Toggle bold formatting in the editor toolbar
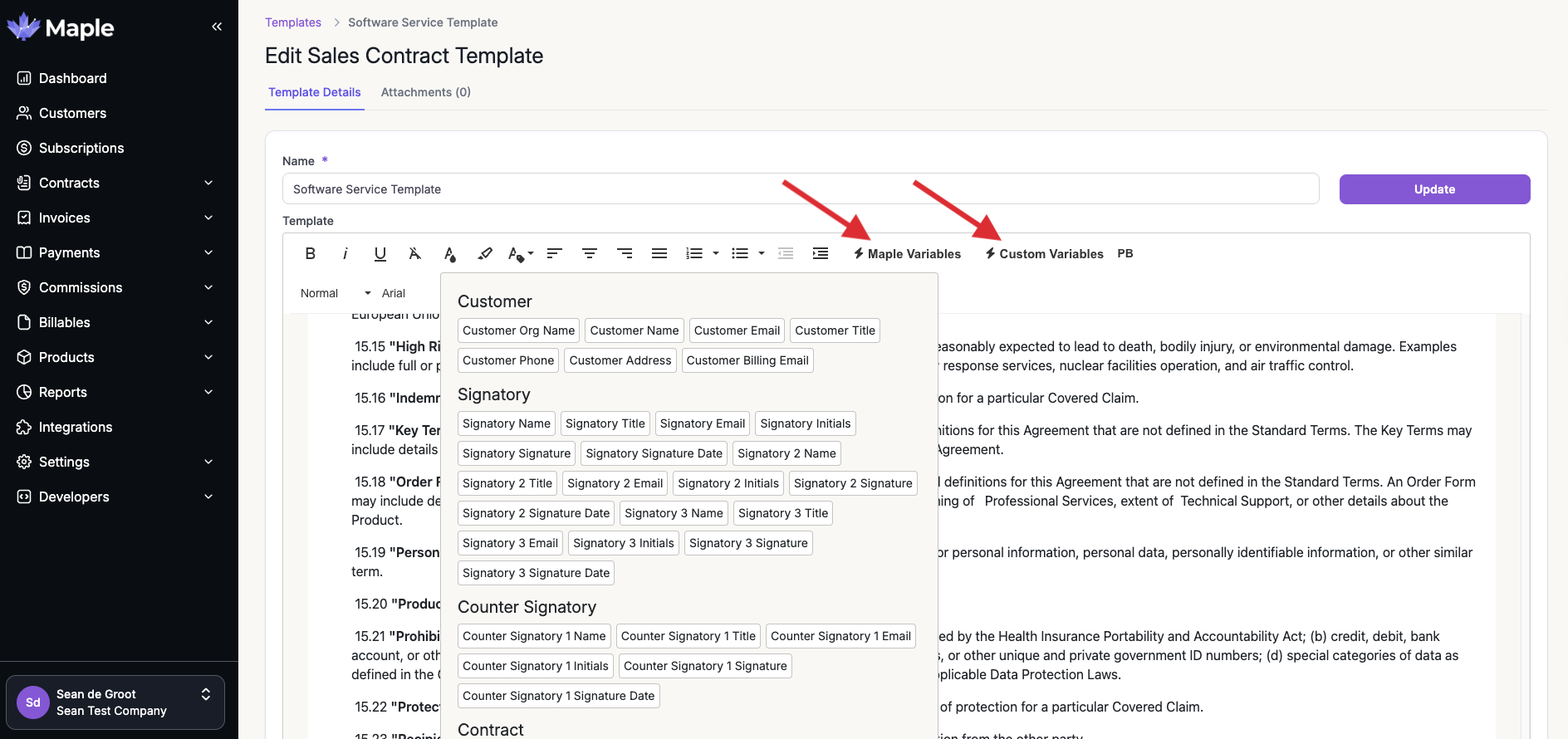 click(311, 254)
